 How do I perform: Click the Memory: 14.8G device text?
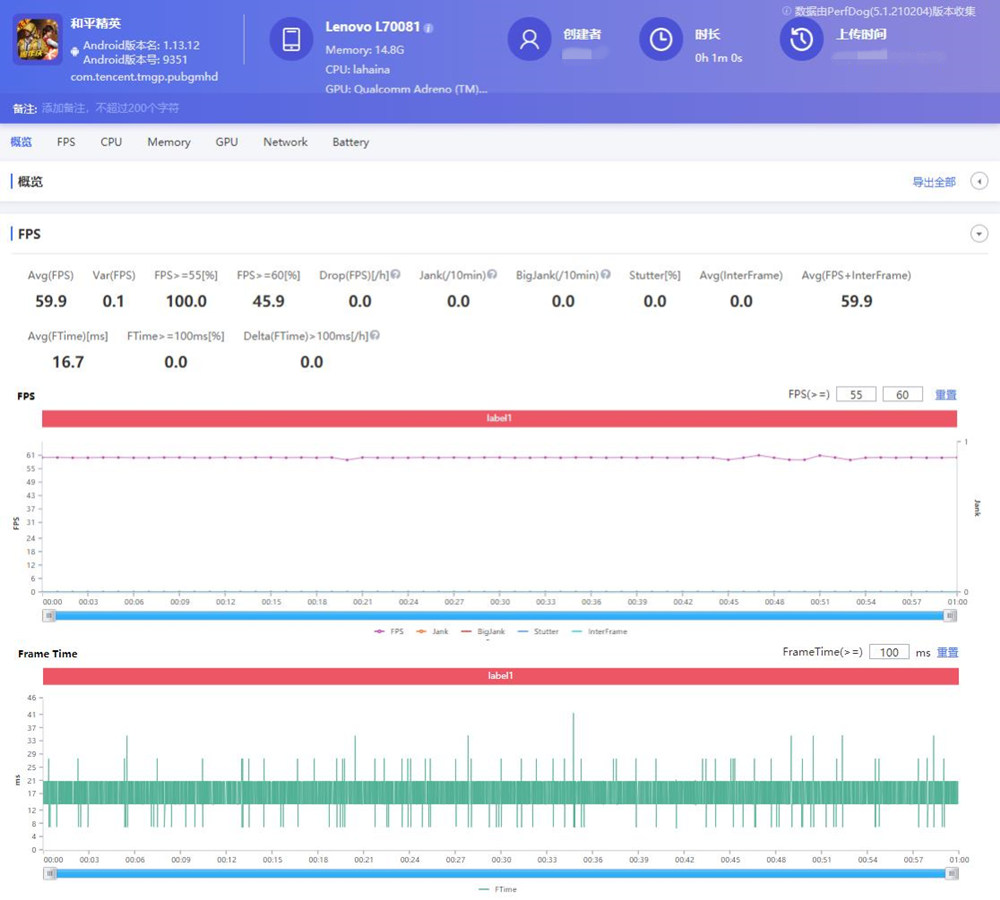coord(365,49)
